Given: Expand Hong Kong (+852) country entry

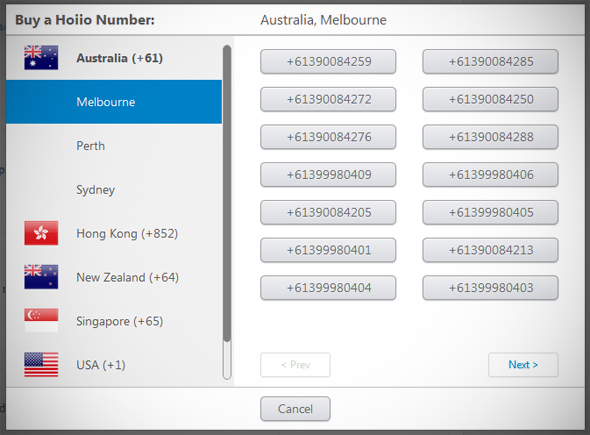Looking at the screenshot, I should pos(114,233).
